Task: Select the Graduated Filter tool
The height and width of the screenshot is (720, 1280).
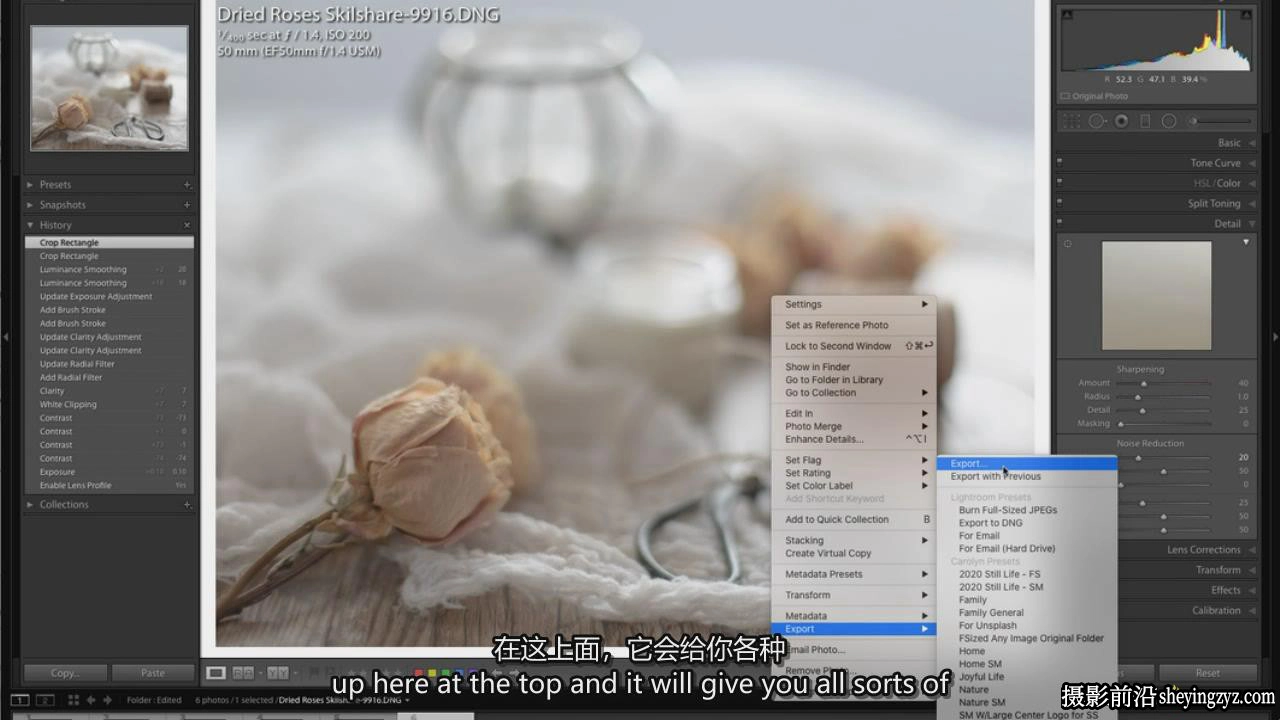Action: [1145, 121]
